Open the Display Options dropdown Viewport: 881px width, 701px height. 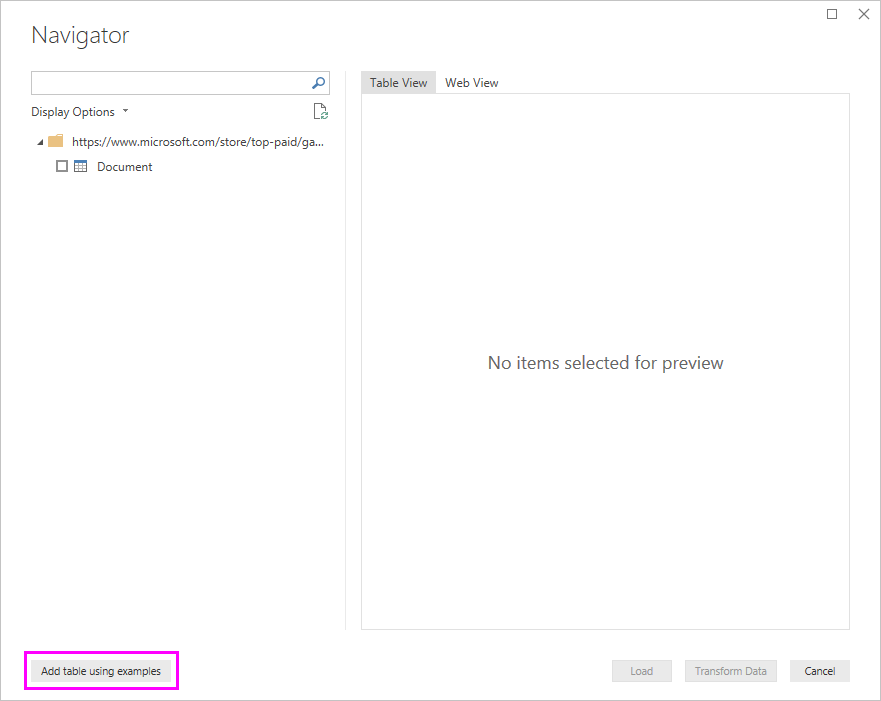point(80,111)
